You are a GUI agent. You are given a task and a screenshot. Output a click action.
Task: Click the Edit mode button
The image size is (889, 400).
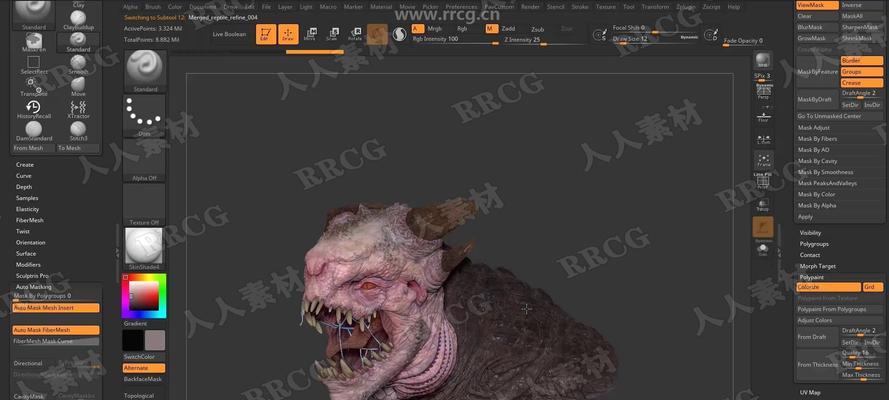click(266, 34)
